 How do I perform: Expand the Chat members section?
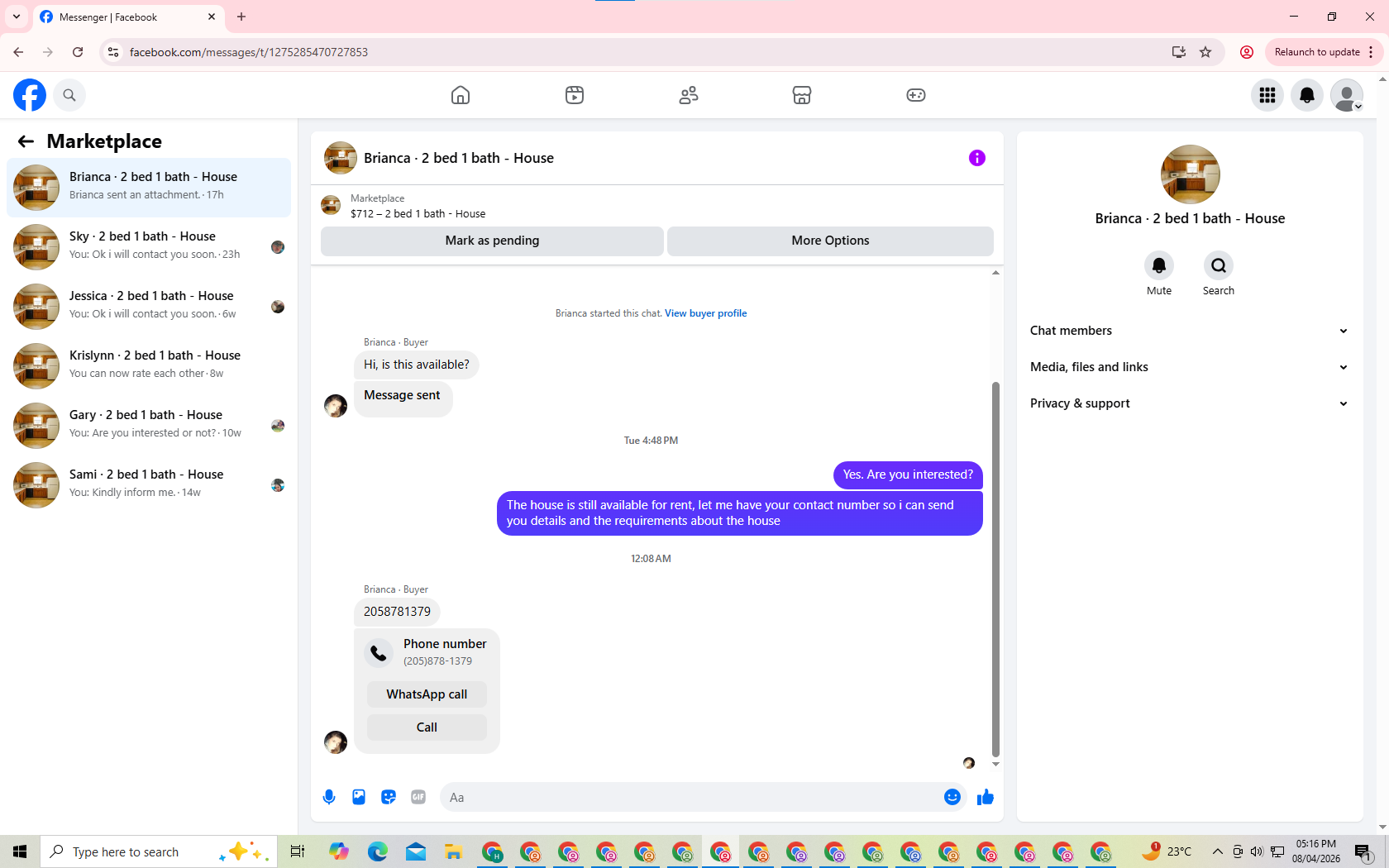[1190, 331]
